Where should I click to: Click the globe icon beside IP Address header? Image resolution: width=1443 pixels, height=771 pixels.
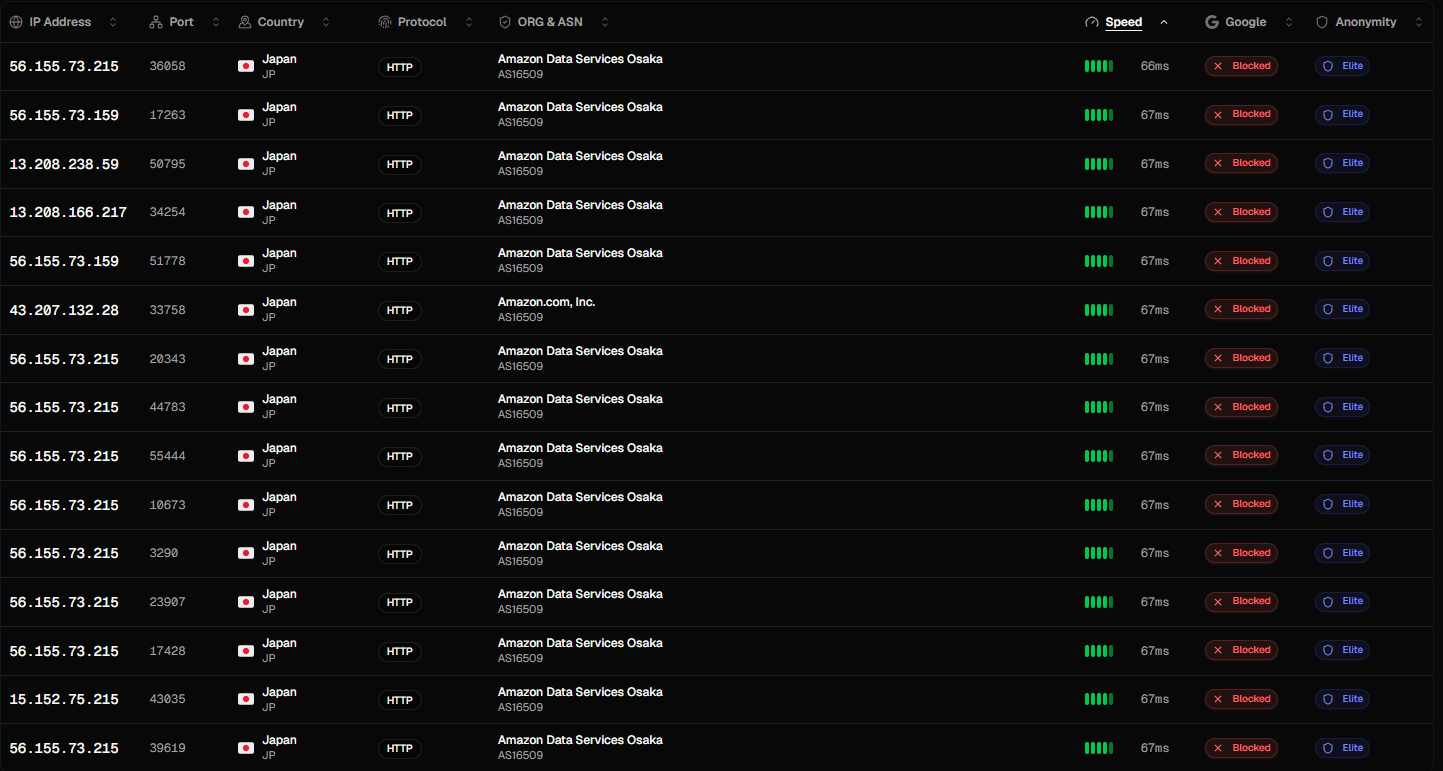pyautogui.click(x=16, y=22)
